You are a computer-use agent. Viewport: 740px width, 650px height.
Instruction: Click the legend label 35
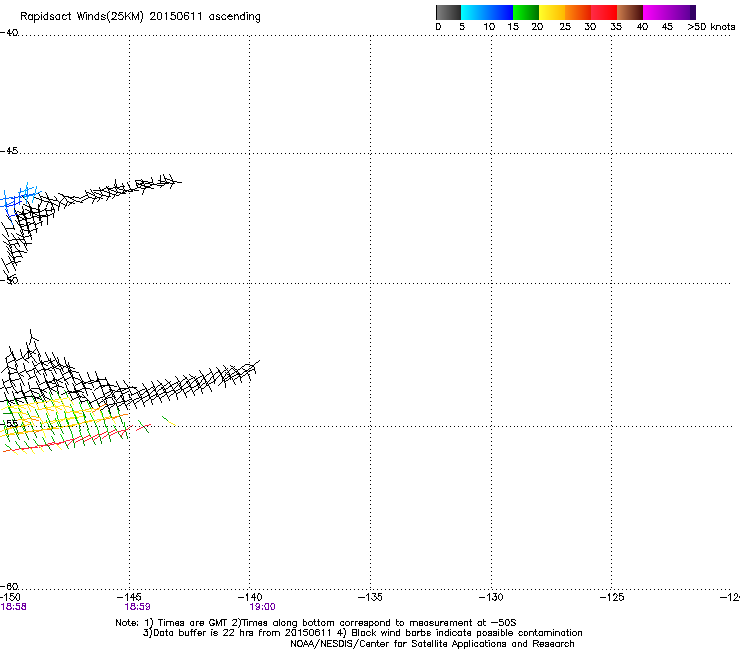616,27
